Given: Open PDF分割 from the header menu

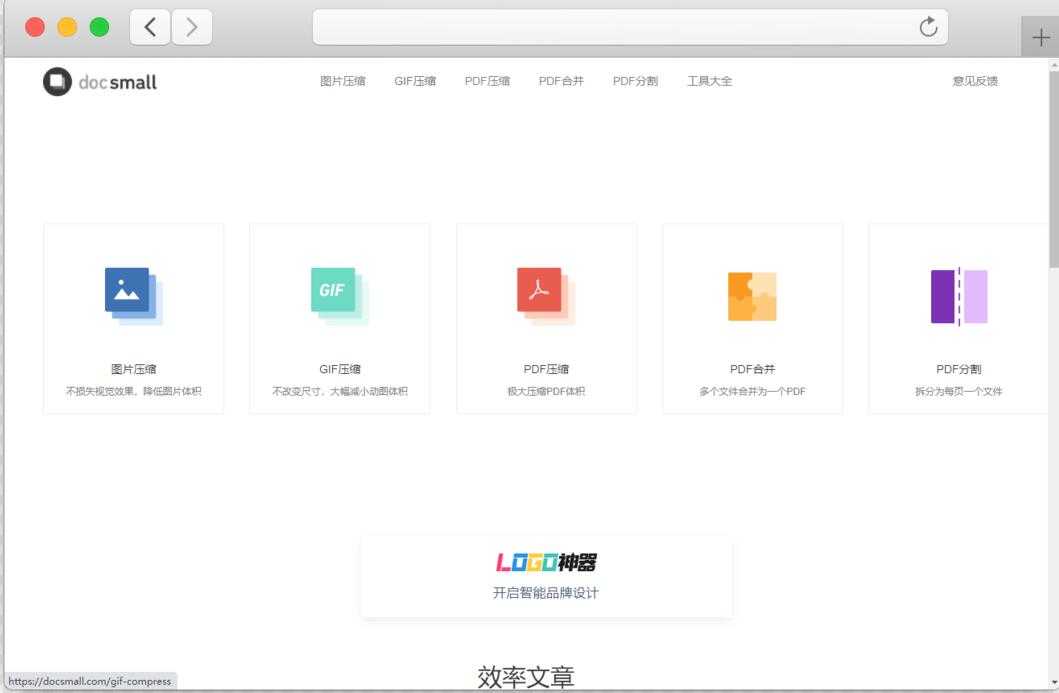Looking at the screenshot, I should tap(635, 81).
